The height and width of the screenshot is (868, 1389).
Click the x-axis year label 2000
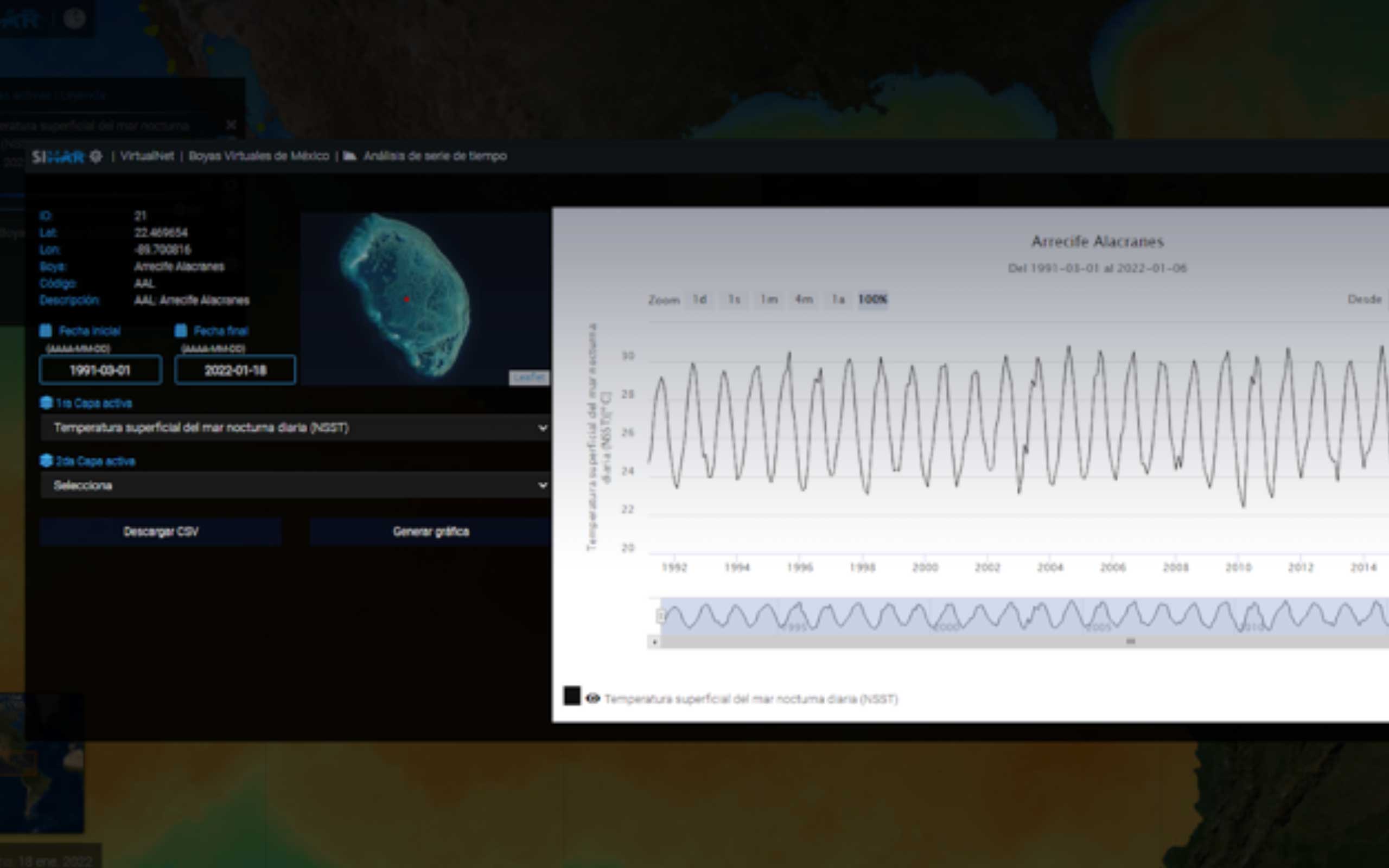tap(925, 568)
